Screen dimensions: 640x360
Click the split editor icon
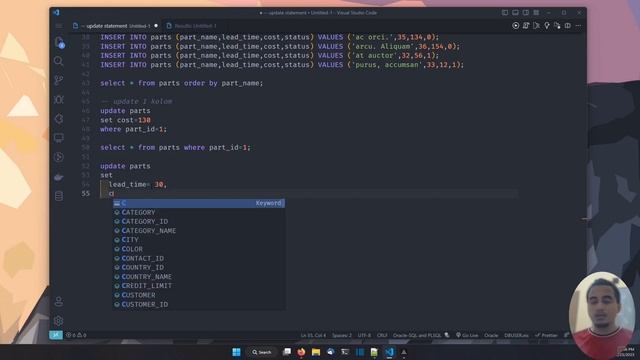pos(567,26)
